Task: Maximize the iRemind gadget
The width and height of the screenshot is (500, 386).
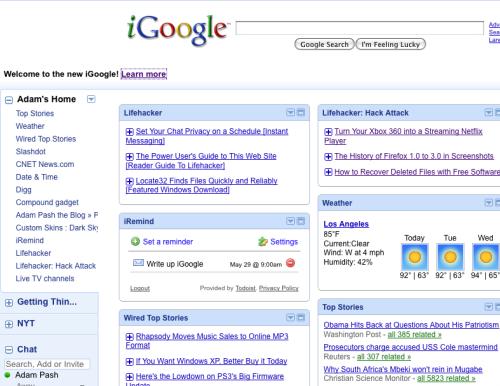Action: tap(301, 221)
